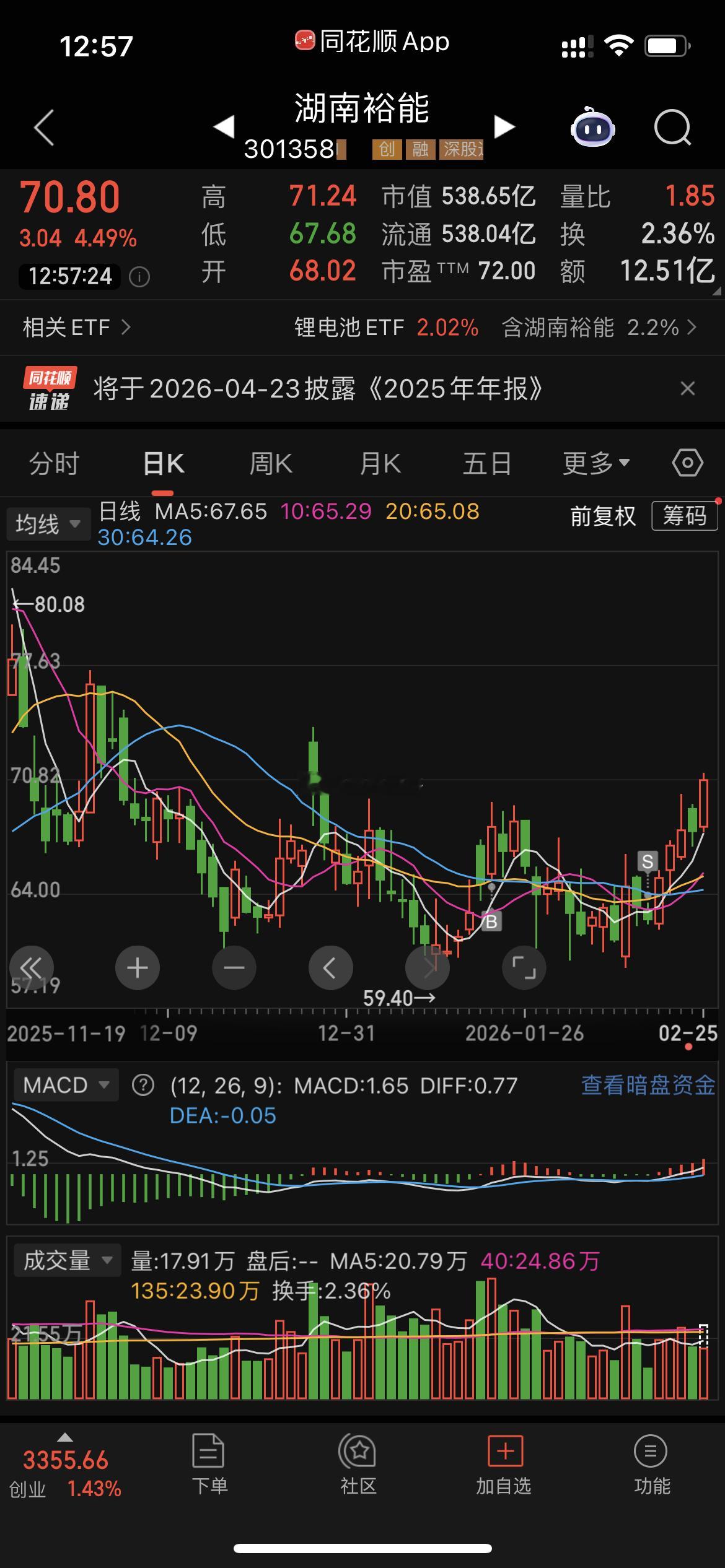Tap the B buy marker on chart
This screenshot has height=1568, width=725.
(491, 923)
